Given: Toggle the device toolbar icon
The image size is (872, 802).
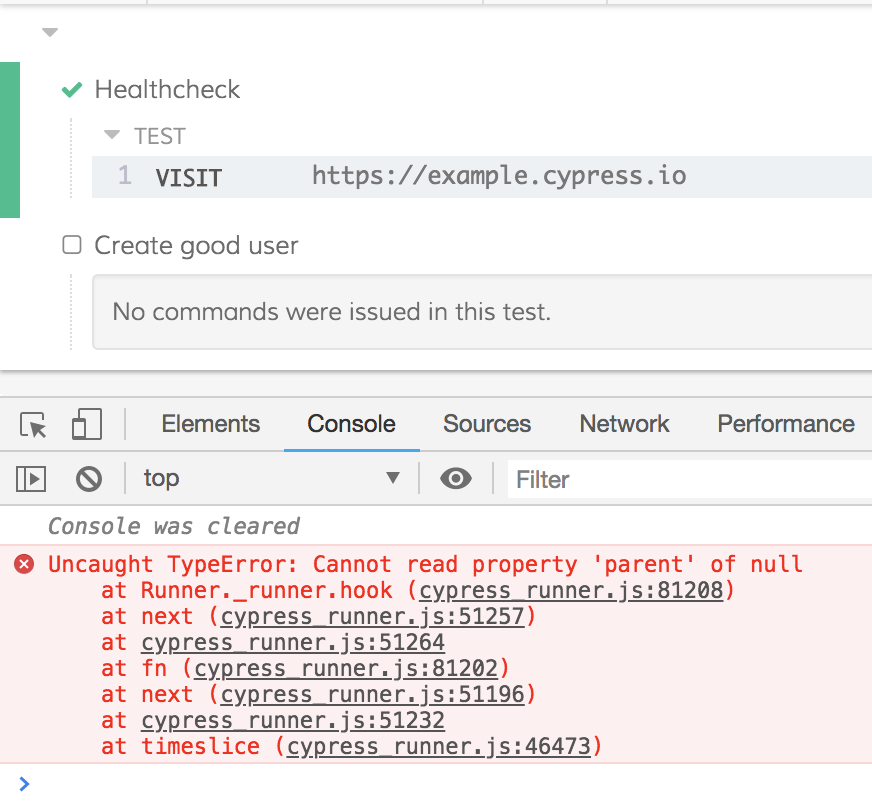Looking at the screenshot, I should click(87, 424).
